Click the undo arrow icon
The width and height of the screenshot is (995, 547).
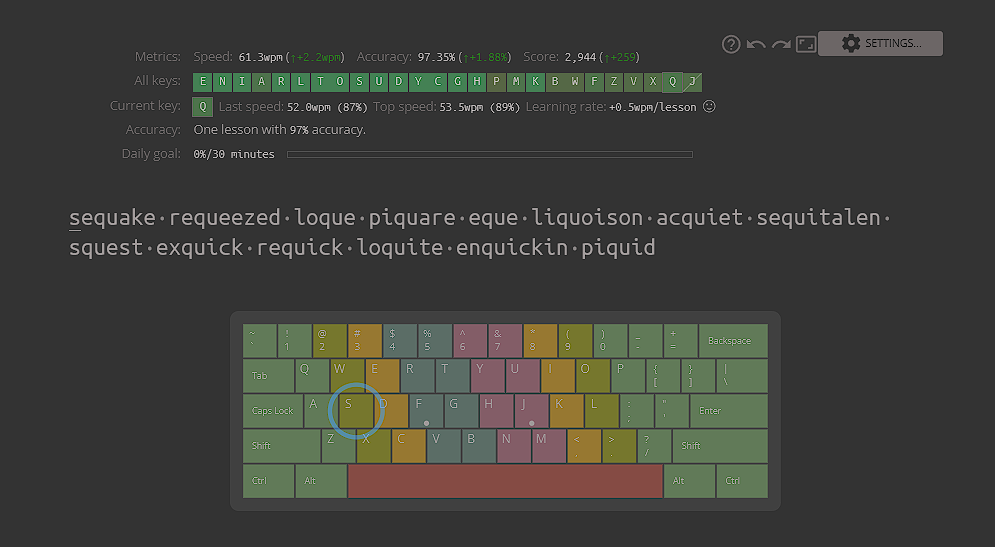pos(756,44)
